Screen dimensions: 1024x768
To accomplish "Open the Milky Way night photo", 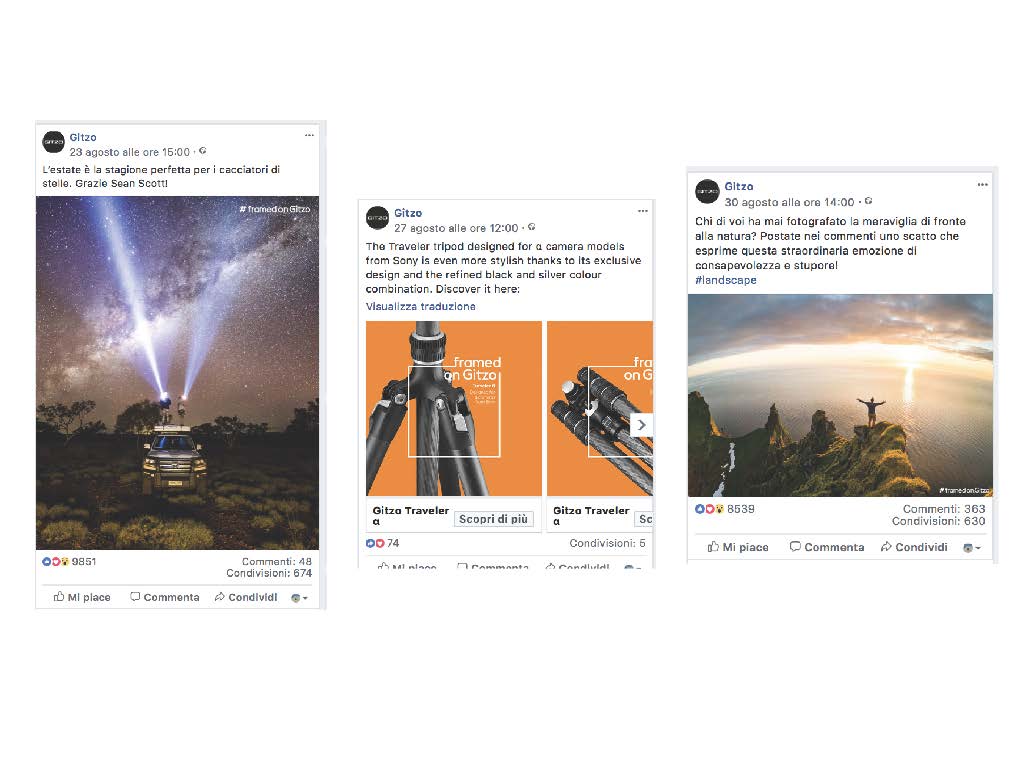I will coord(178,373).
